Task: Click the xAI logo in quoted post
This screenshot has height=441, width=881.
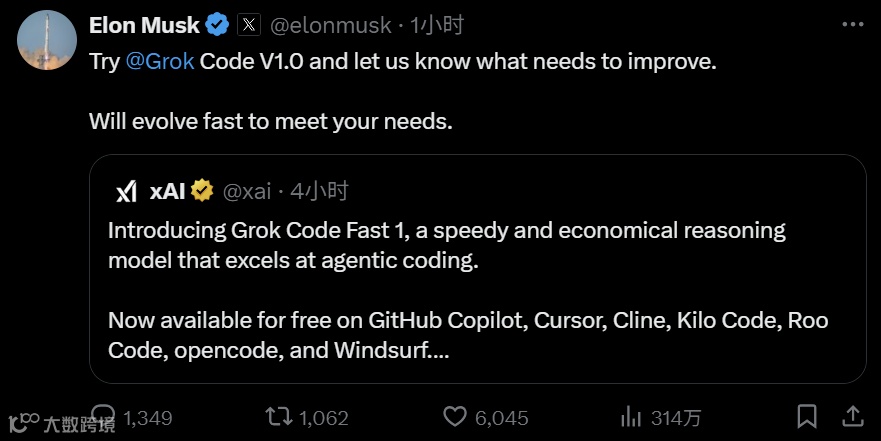Action: (x=125, y=191)
